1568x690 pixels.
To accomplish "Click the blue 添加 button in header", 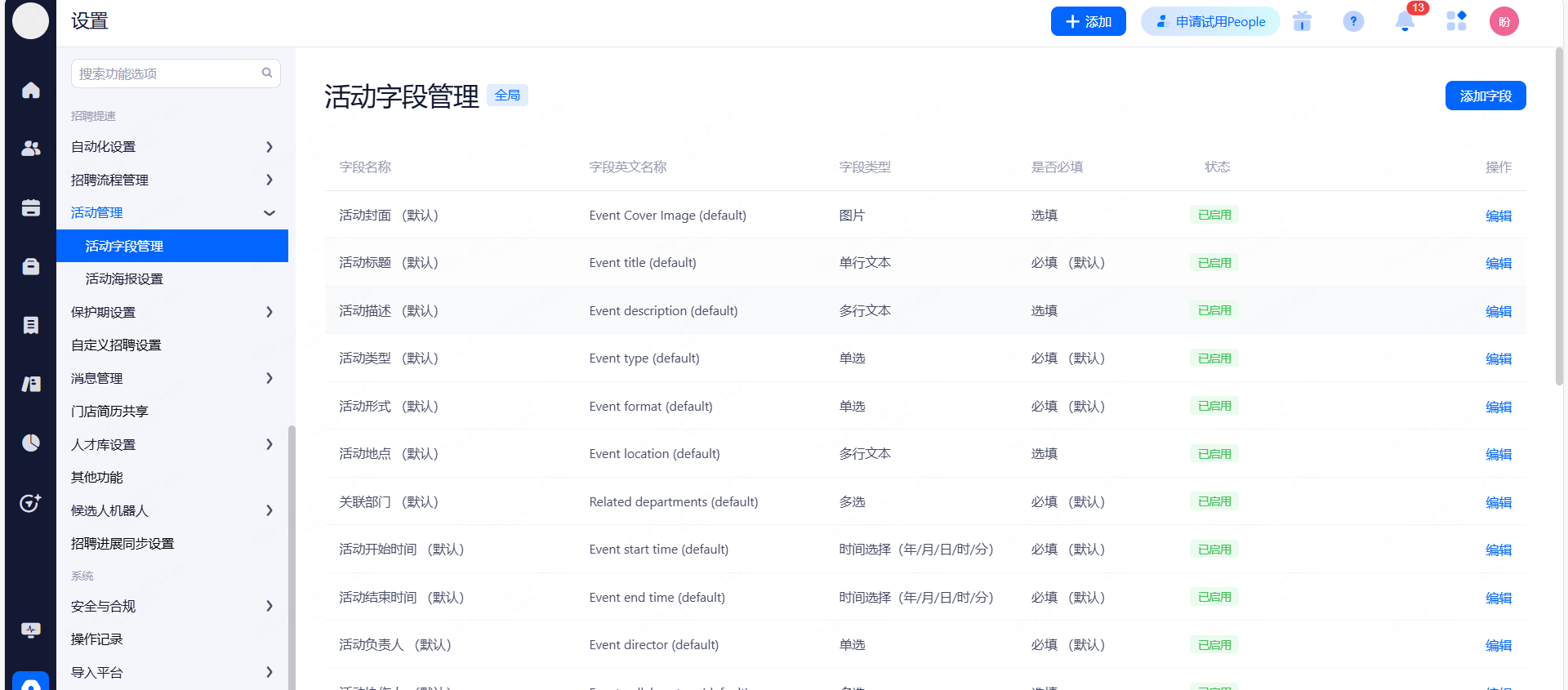I will point(1088,22).
